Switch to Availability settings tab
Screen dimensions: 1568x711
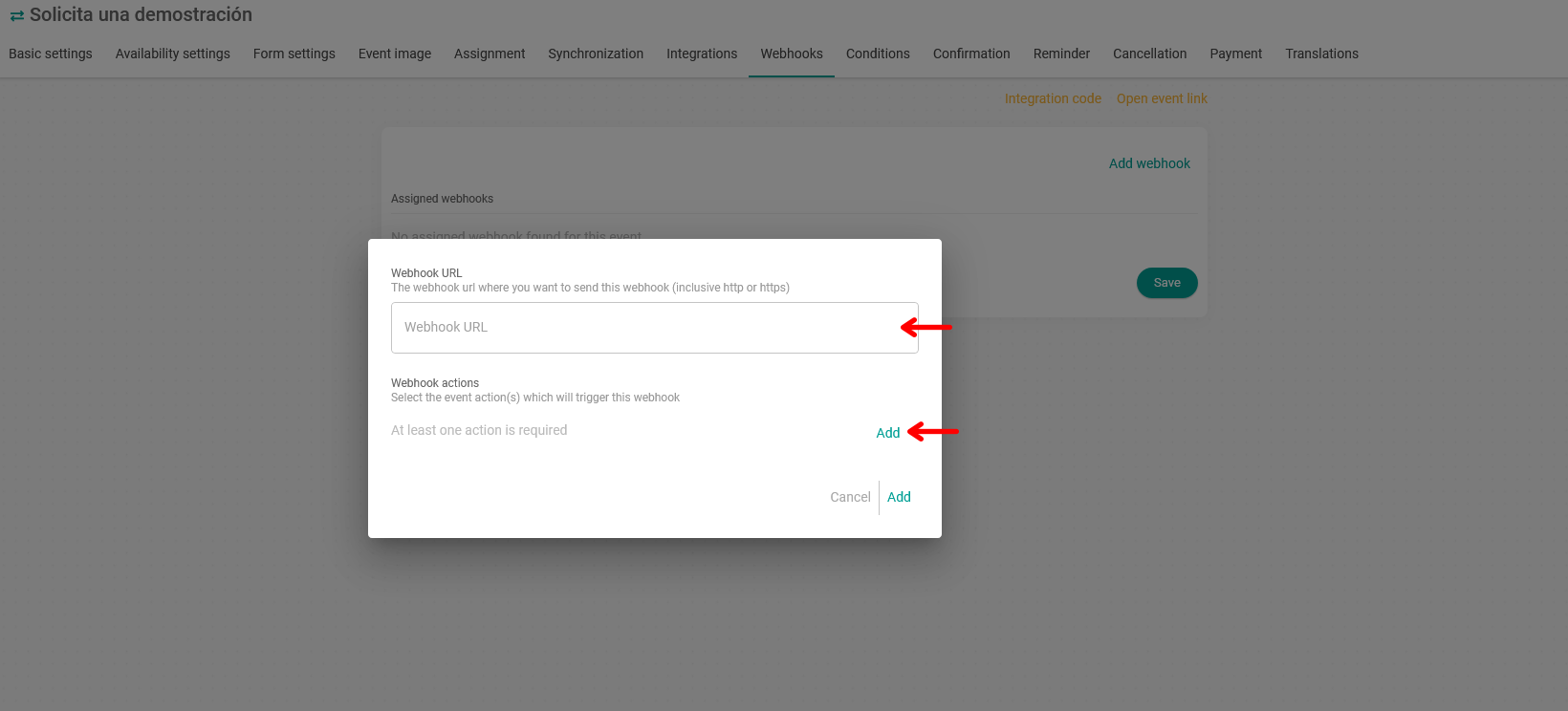pyautogui.click(x=173, y=54)
